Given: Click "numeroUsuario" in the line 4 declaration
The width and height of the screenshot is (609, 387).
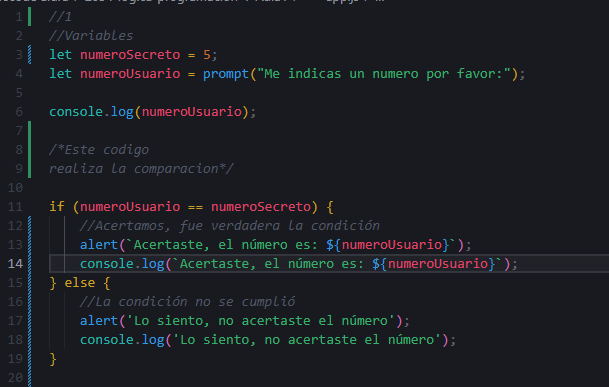Looking at the screenshot, I should pos(130,74).
